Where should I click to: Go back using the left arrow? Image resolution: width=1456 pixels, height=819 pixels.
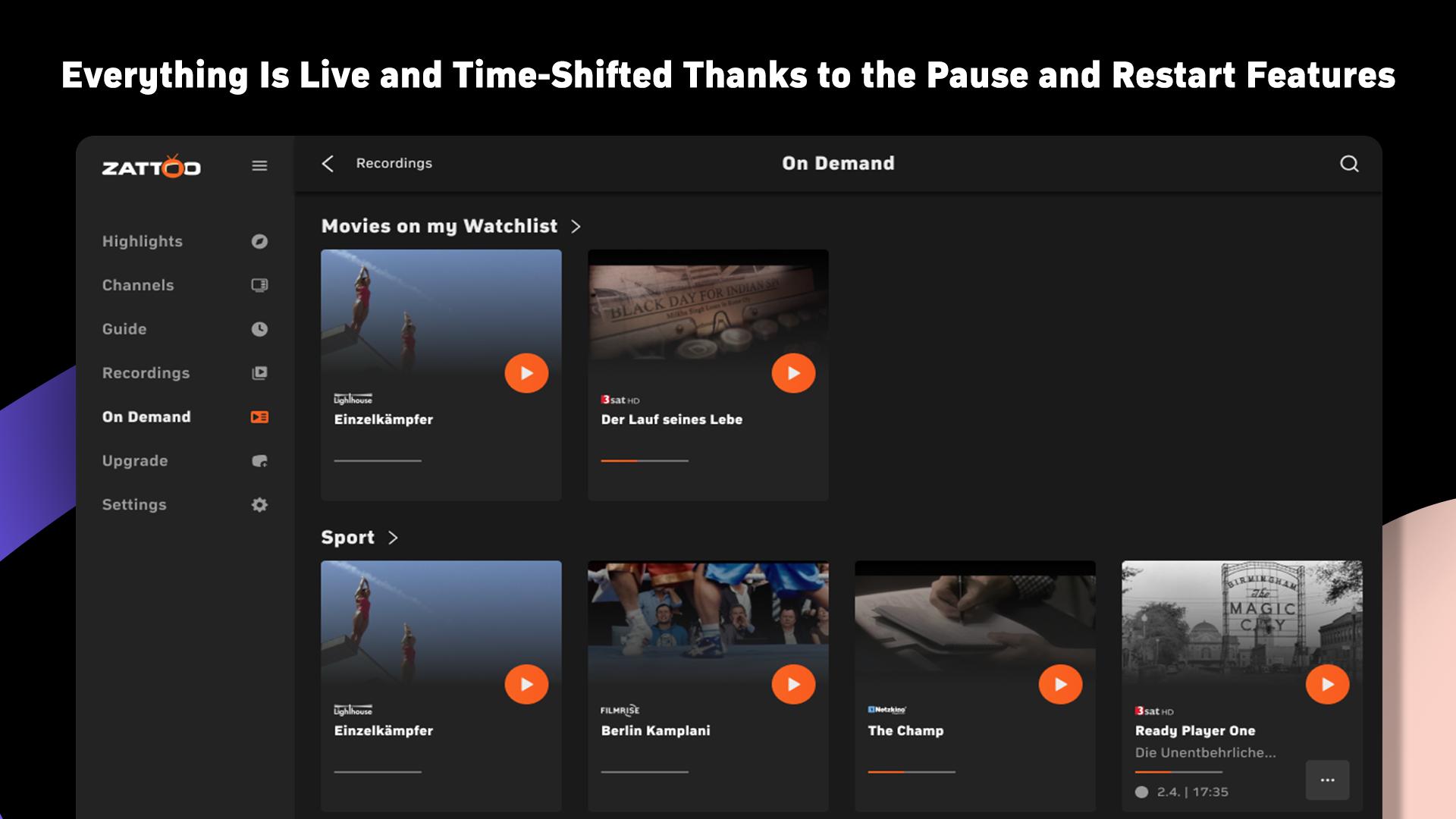point(328,164)
